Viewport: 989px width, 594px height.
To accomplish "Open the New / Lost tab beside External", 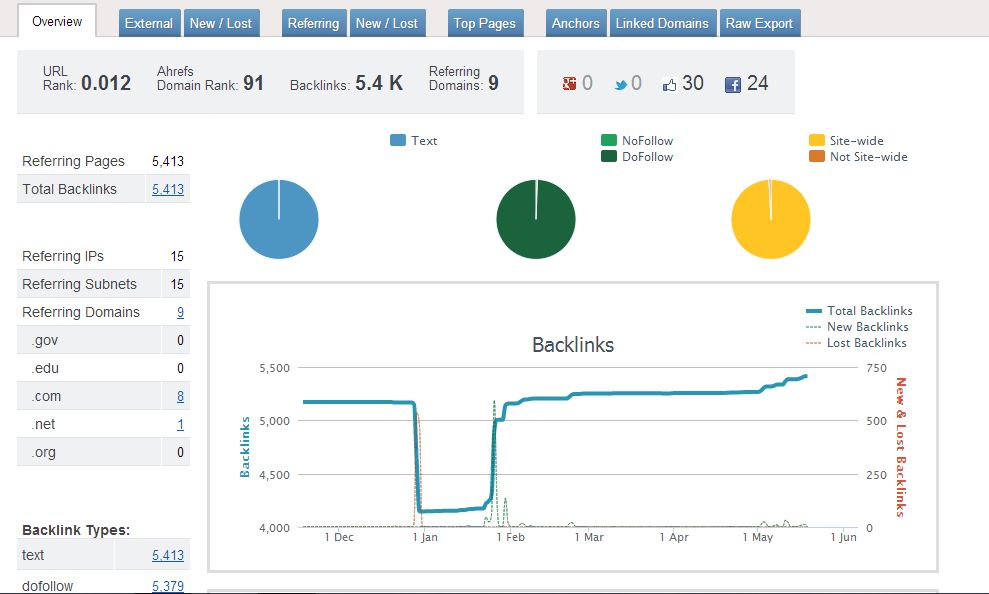I will (221, 23).
